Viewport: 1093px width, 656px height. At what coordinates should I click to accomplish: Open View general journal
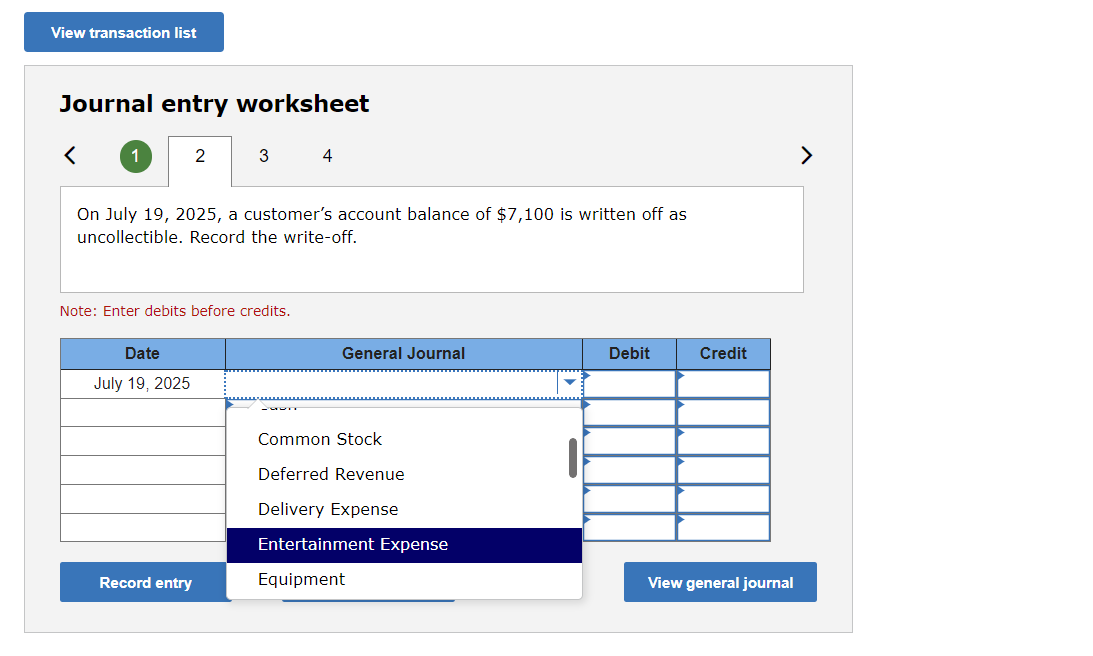pos(720,582)
